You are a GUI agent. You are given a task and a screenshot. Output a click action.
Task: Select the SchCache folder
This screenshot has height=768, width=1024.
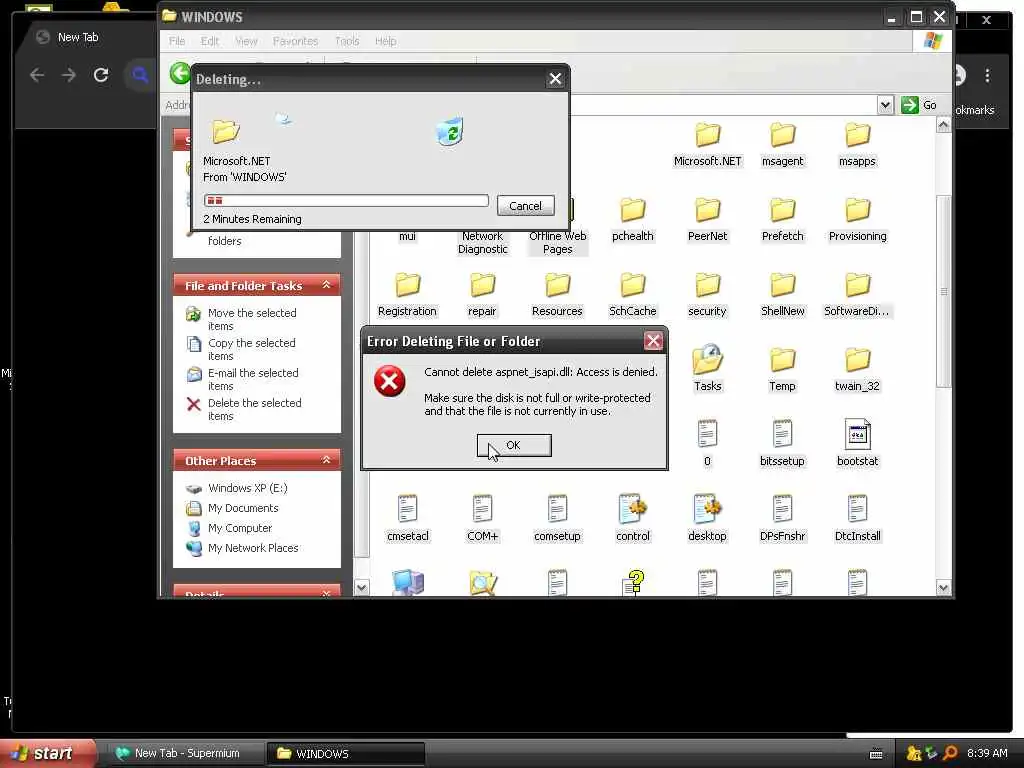pos(632,295)
